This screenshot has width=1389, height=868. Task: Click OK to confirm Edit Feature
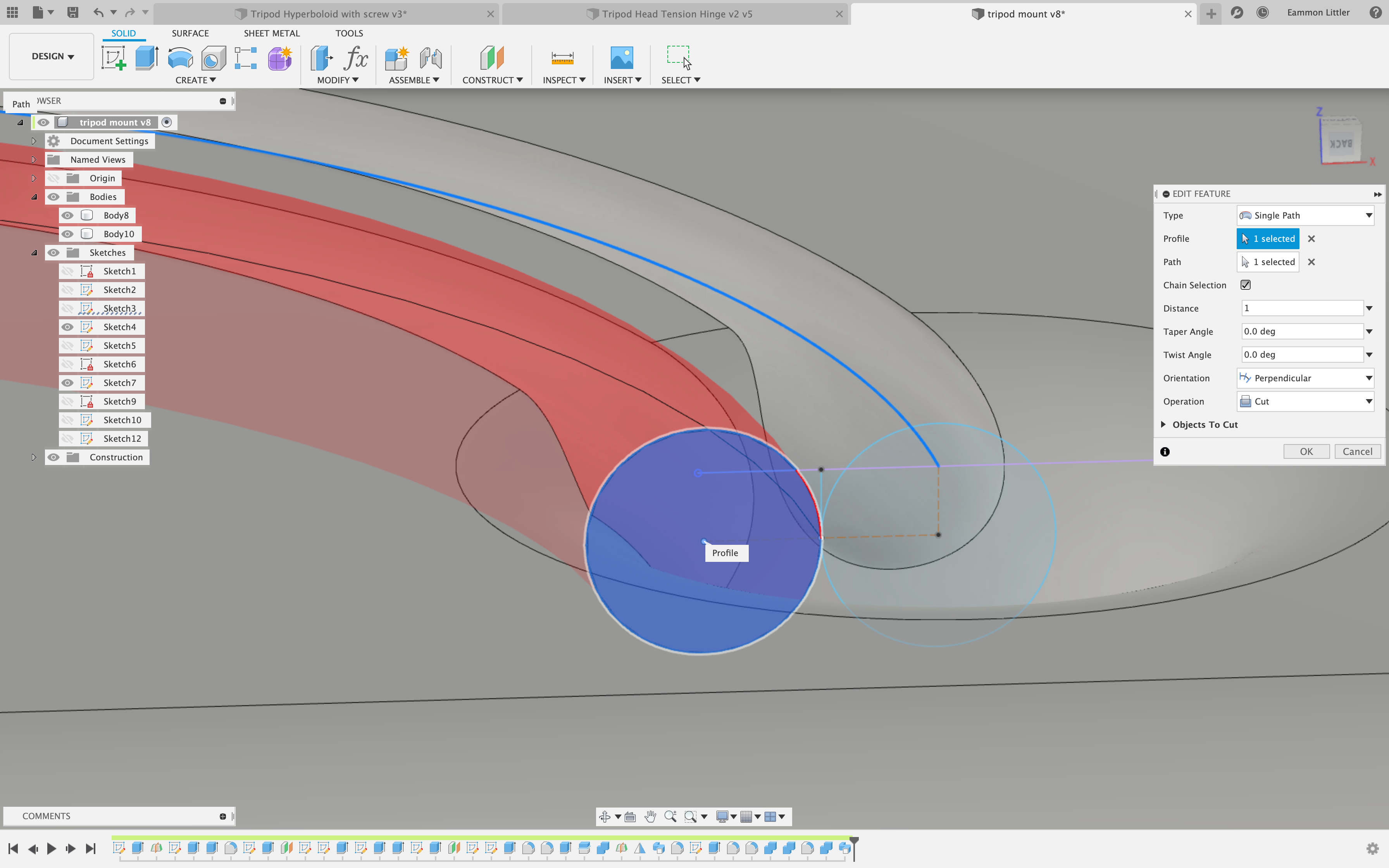[x=1306, y=451]
